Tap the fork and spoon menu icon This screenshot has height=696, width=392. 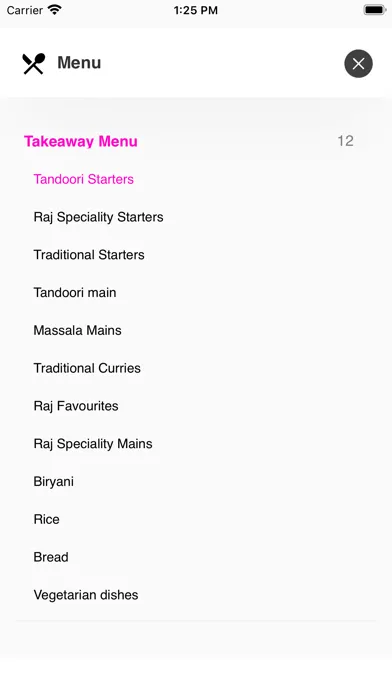pyautogui.click(x=34, y=63)
